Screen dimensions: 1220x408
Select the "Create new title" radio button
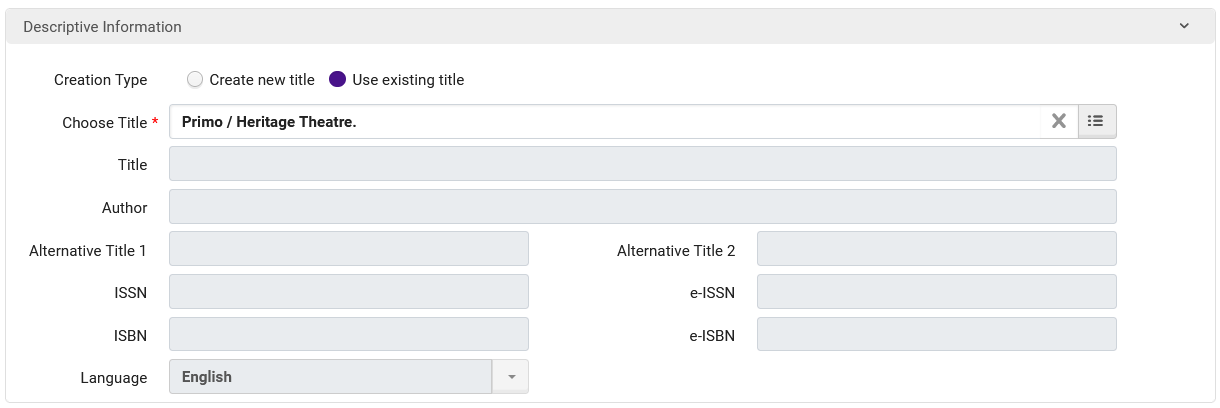point(195,80)
